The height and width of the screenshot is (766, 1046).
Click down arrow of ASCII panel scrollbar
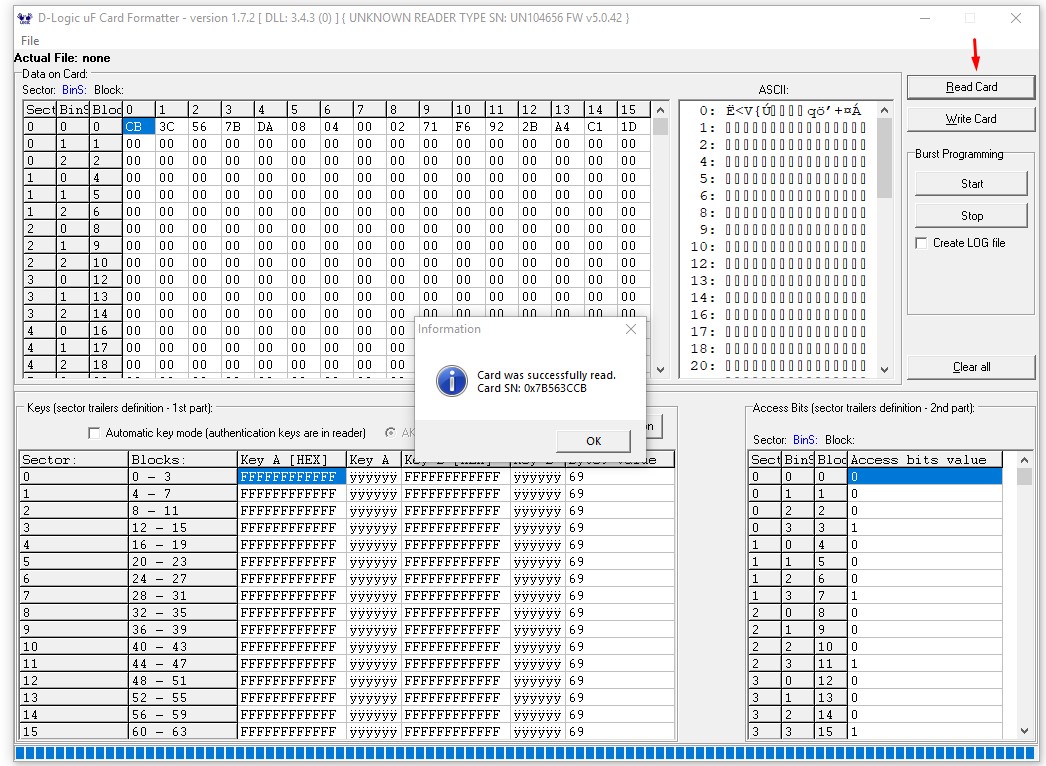click(x=885, y=369)
